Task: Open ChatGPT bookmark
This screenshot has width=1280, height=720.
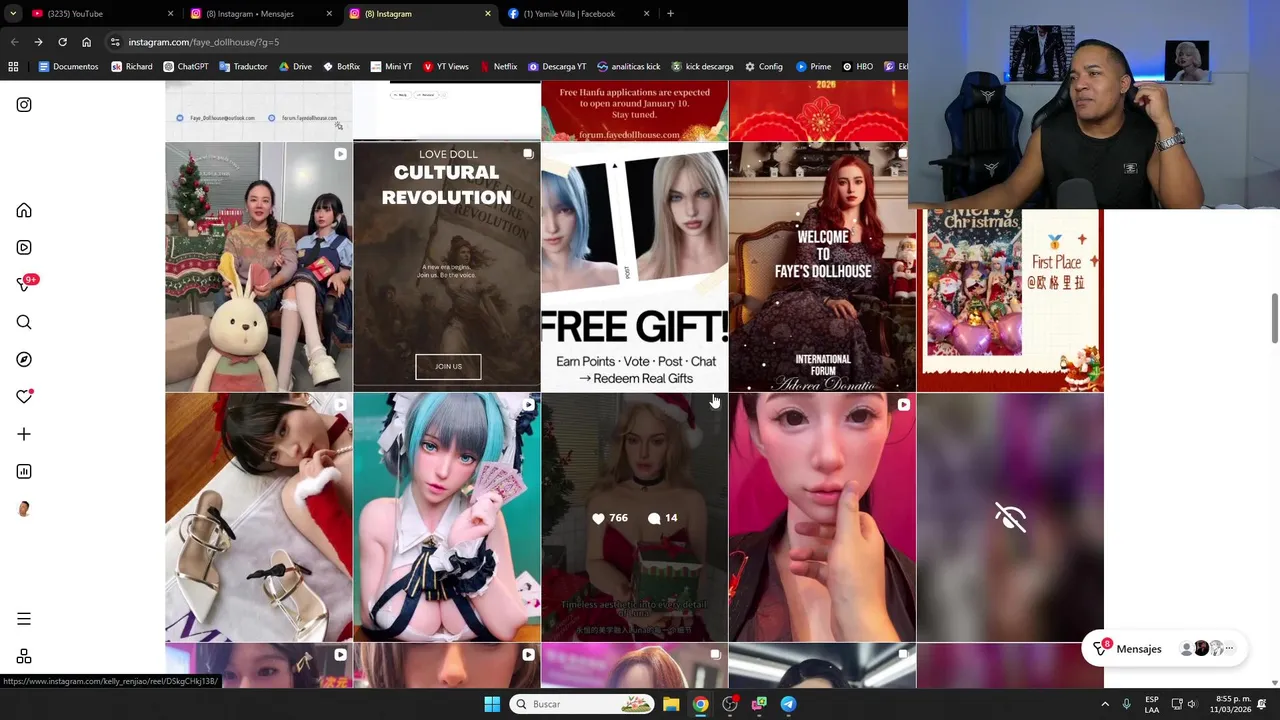Action: pos(185,67)
